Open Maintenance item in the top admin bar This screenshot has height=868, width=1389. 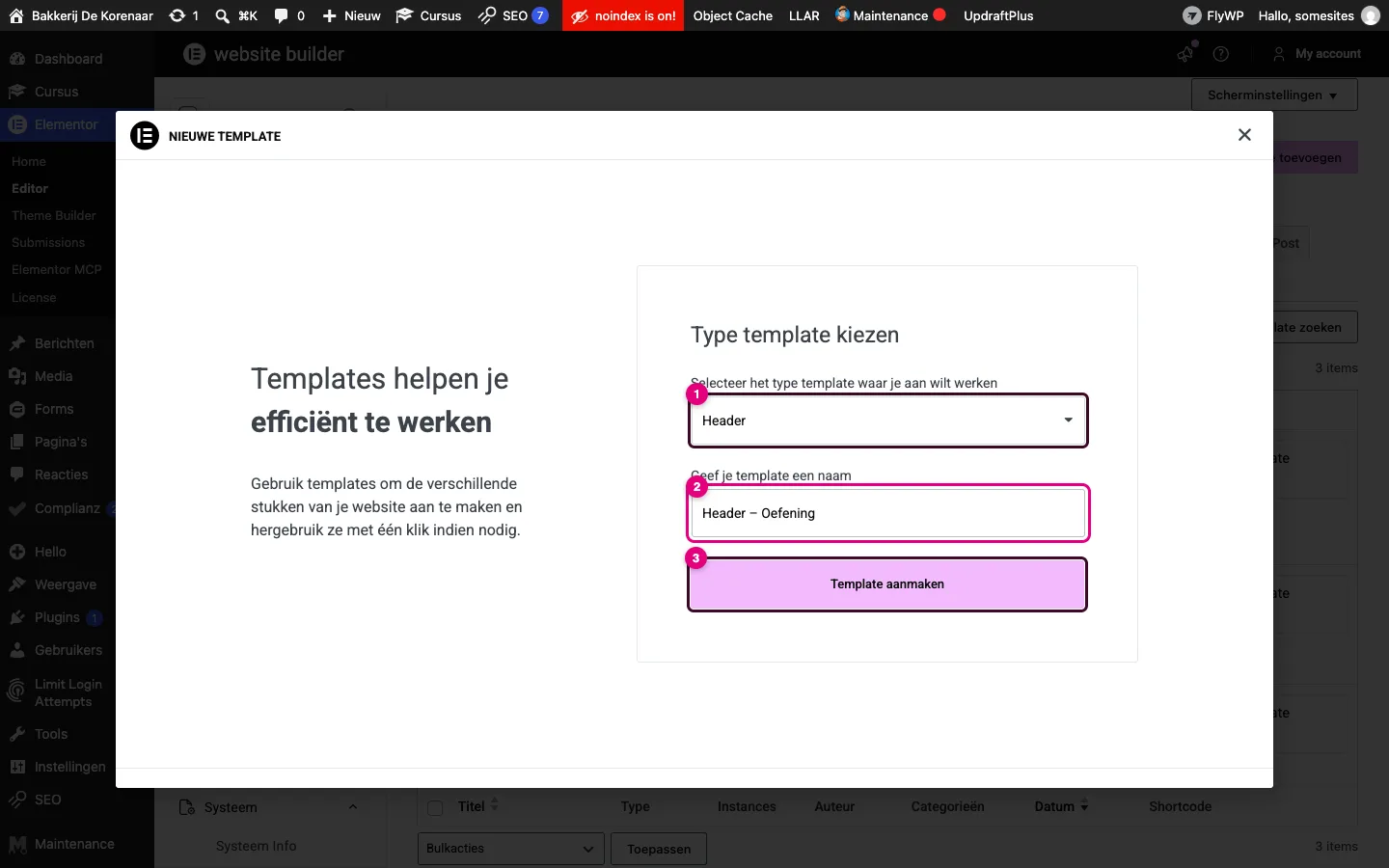(890, 15)
